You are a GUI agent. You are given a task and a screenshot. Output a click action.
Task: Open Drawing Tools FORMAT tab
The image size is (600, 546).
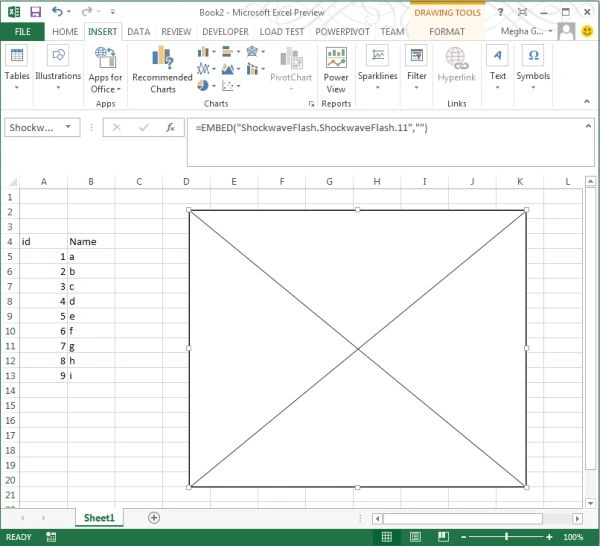[447, 32]
